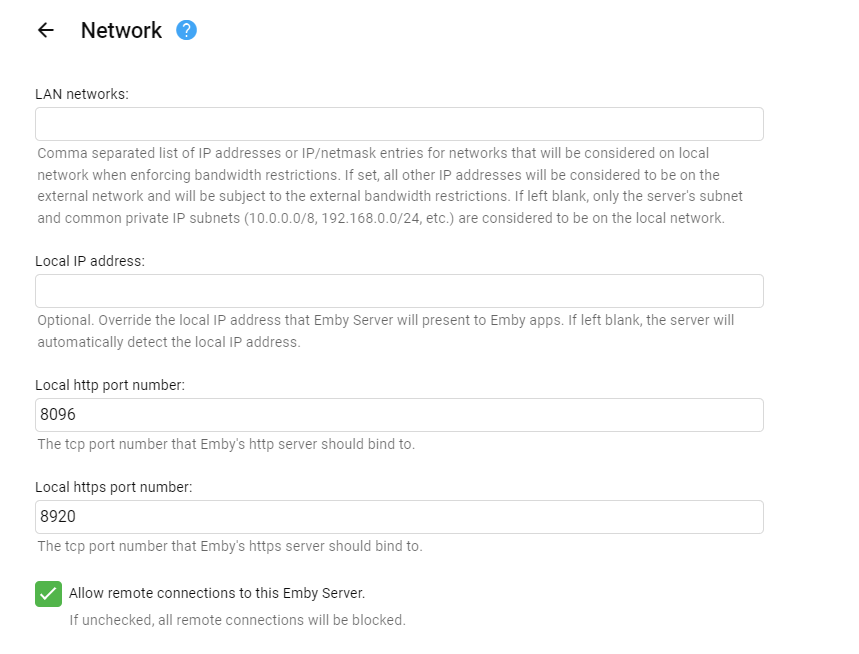Open the Network help question mark icon
The image size is (859, 654).
point(186,30)
